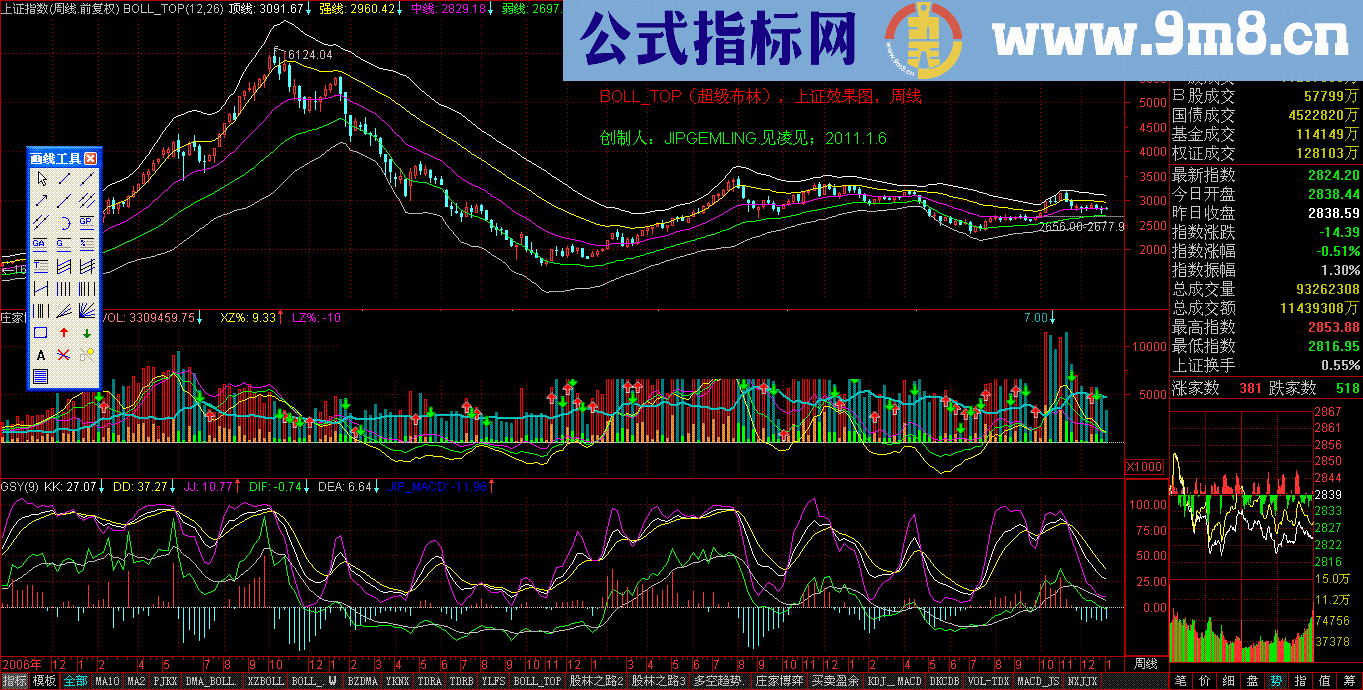1363x690 pixels.
Task: Select the arc drawing tool
Action: click(x=65, y=221)
